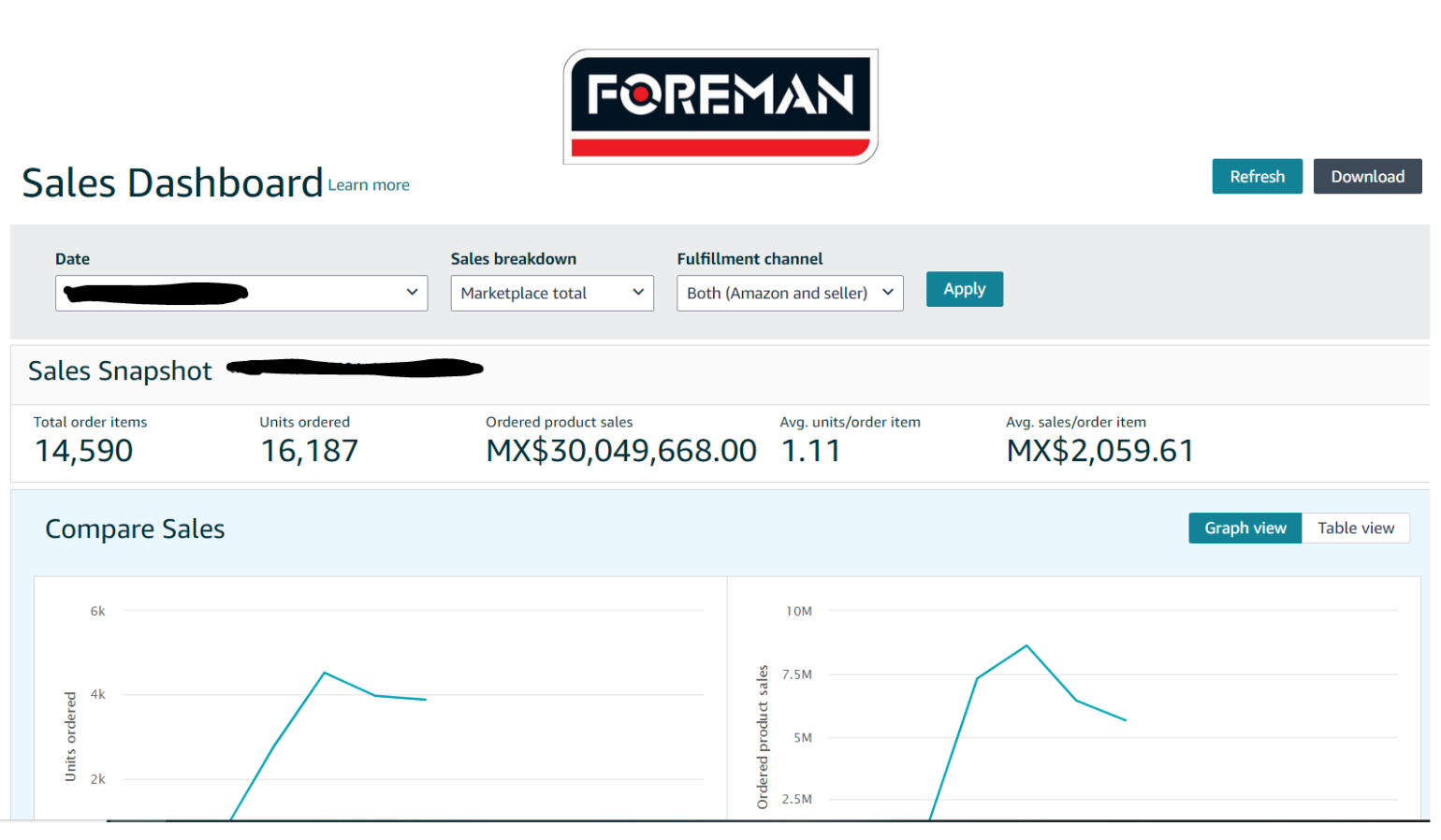Click the Apply button

point(964,289)
